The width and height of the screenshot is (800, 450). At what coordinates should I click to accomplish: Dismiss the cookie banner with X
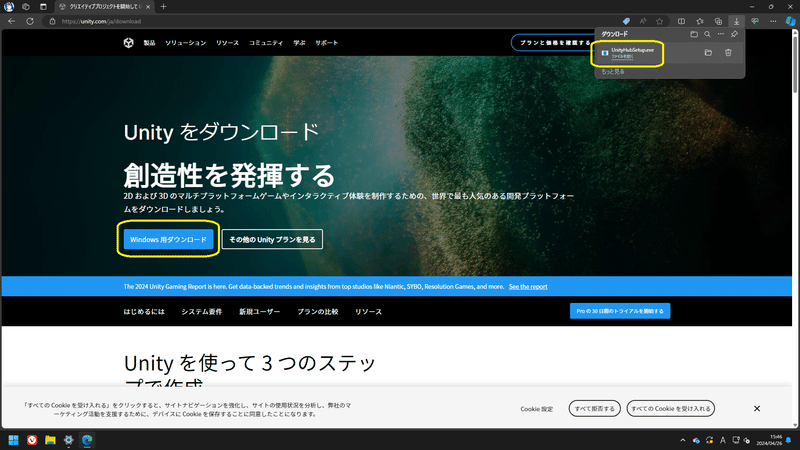pos(757,409)
